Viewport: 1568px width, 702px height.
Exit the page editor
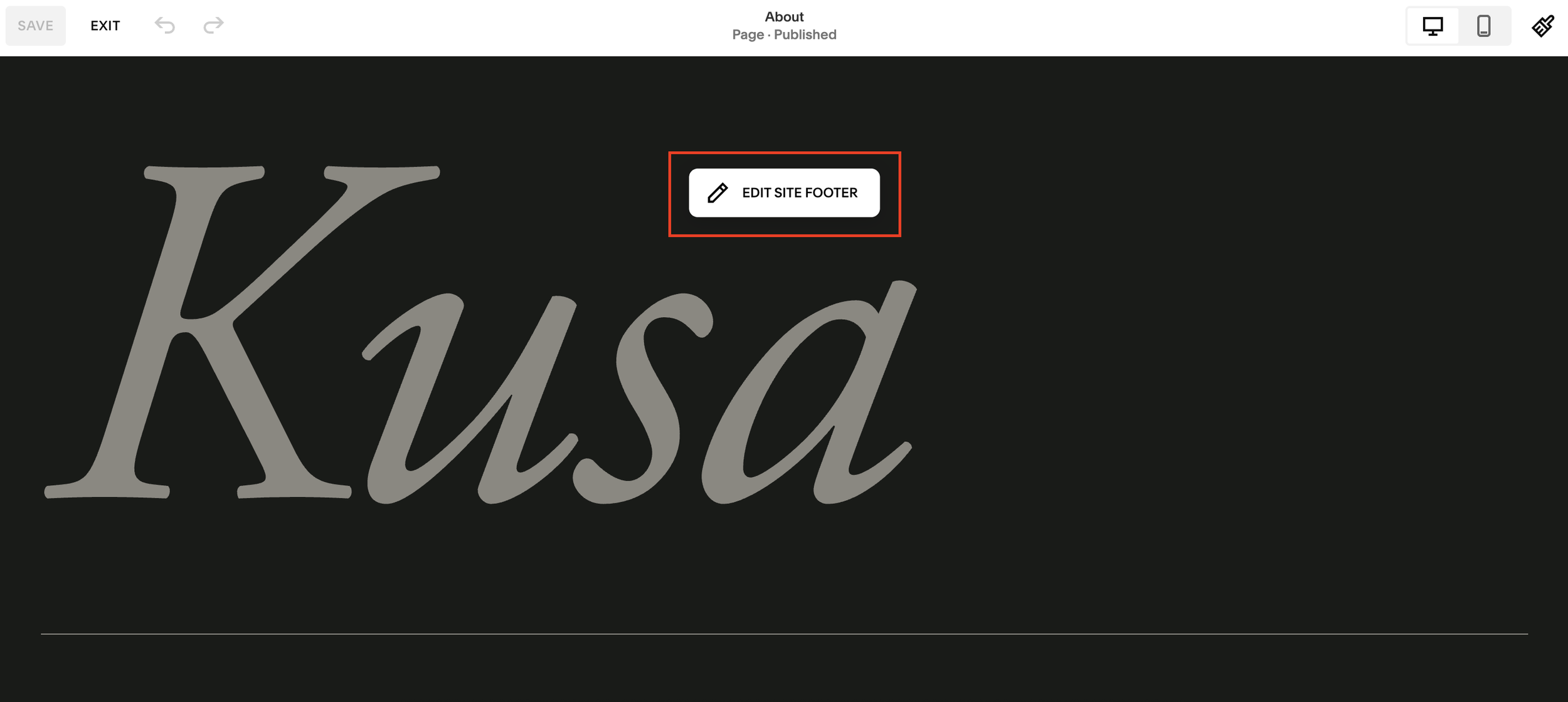(x=105, y=26)
